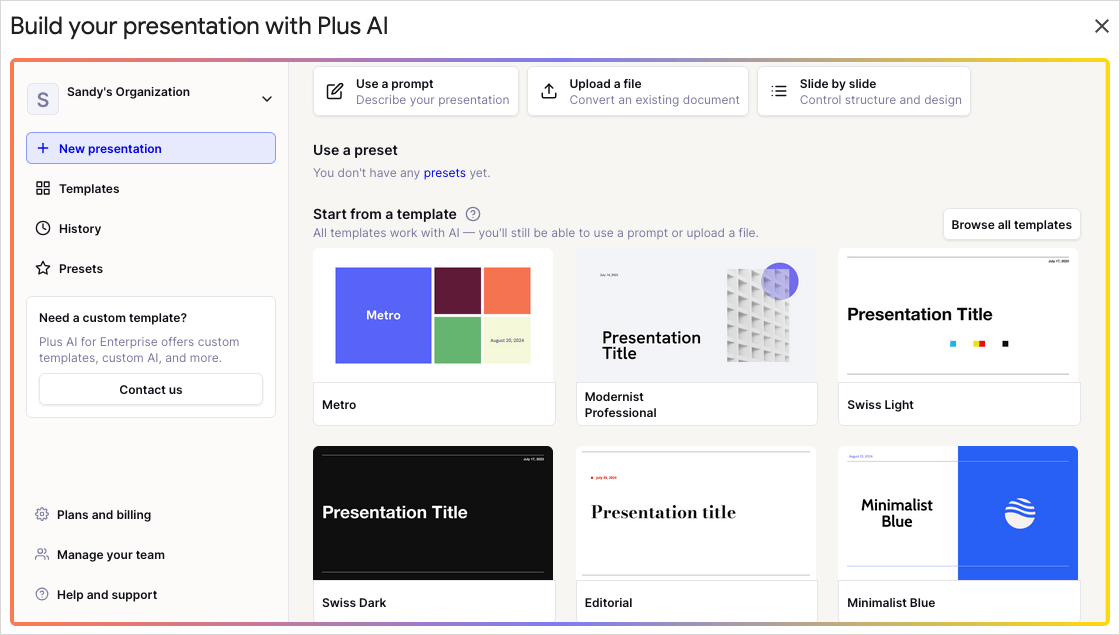Follow the presets link

444,173
